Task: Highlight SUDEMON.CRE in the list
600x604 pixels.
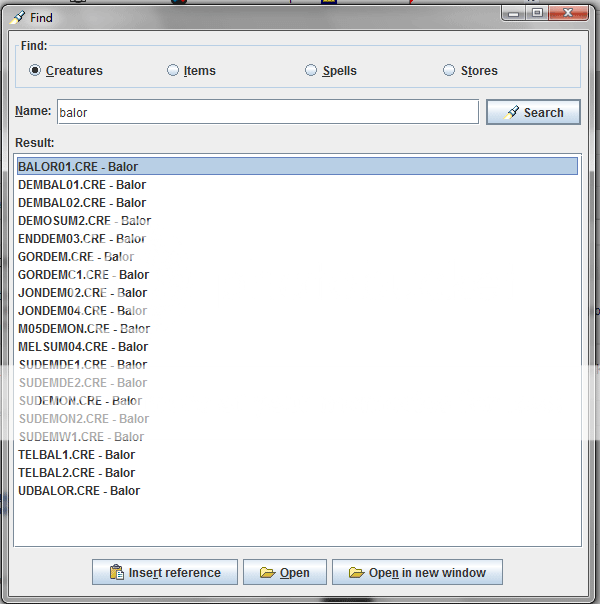Action: [x=79, y=401]
